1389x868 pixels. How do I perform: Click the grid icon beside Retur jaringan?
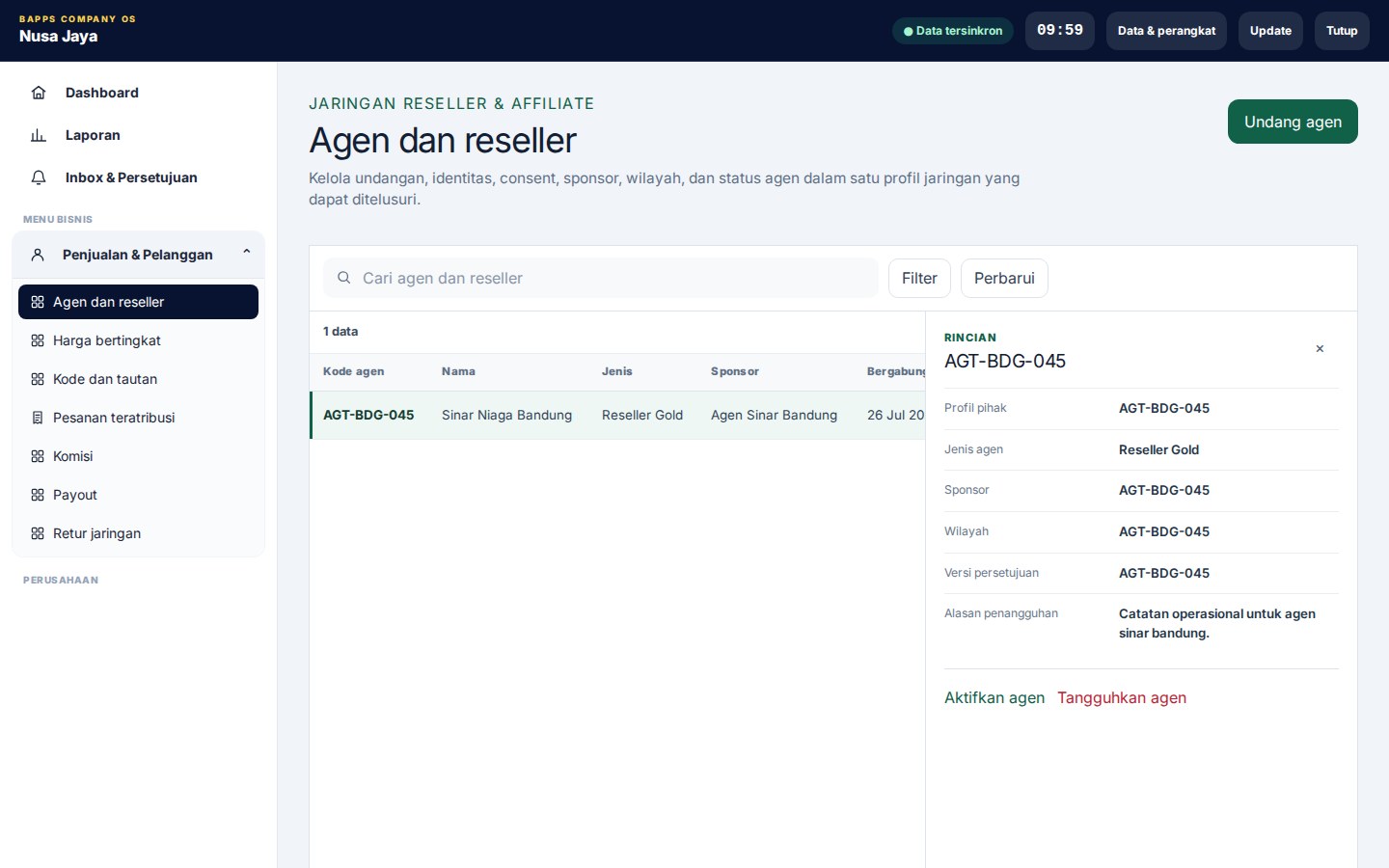[38, 533]
